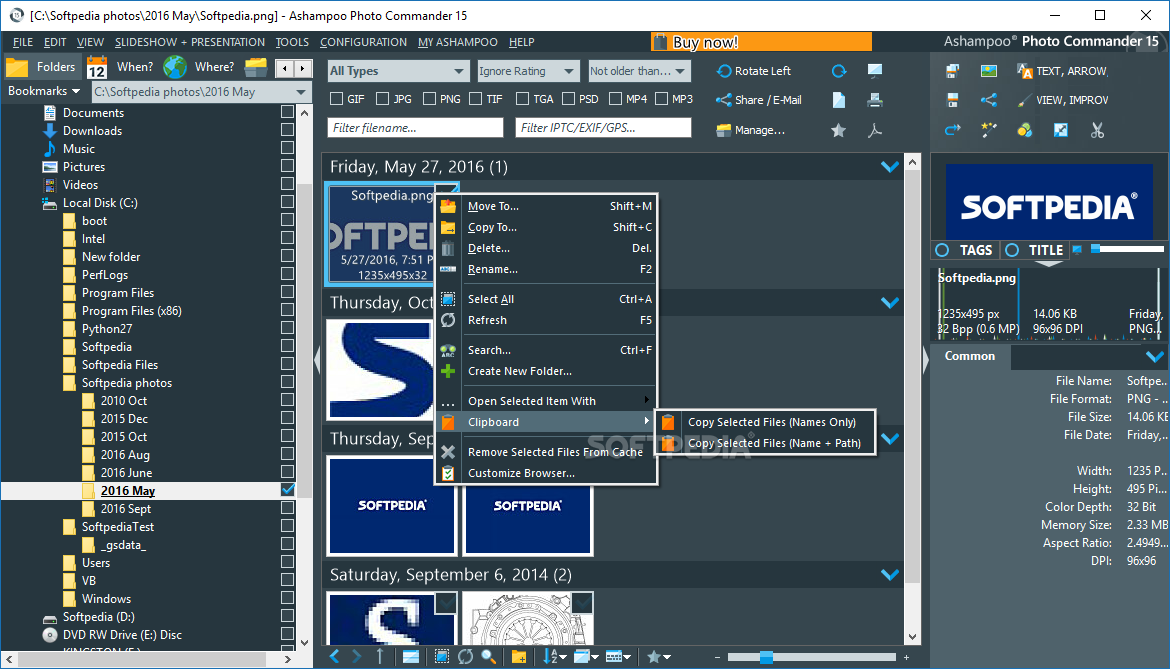Enable the MP4 filter checkbox
Screen dimensions: 1170x669
click(616, 99)
